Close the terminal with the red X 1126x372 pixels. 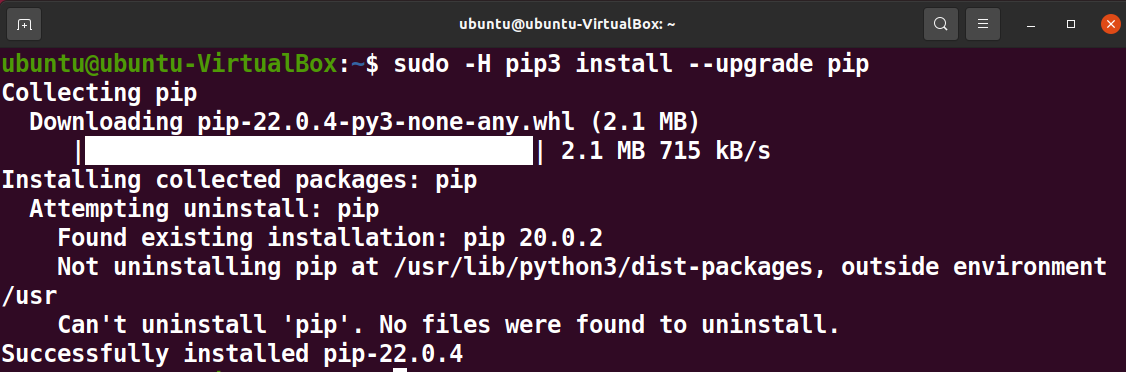(x=1110, y=24)
